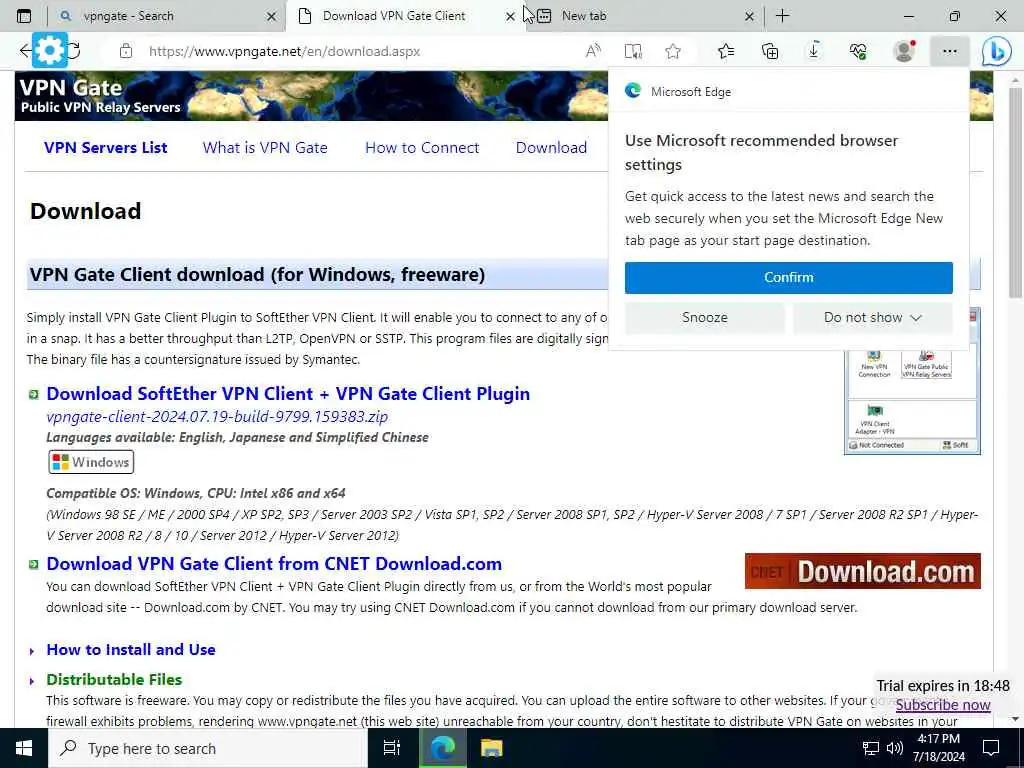Viewport: 1024px width, 768px height.
Task: Click Microsoft Edge taskbar icon
Action: 443,748
